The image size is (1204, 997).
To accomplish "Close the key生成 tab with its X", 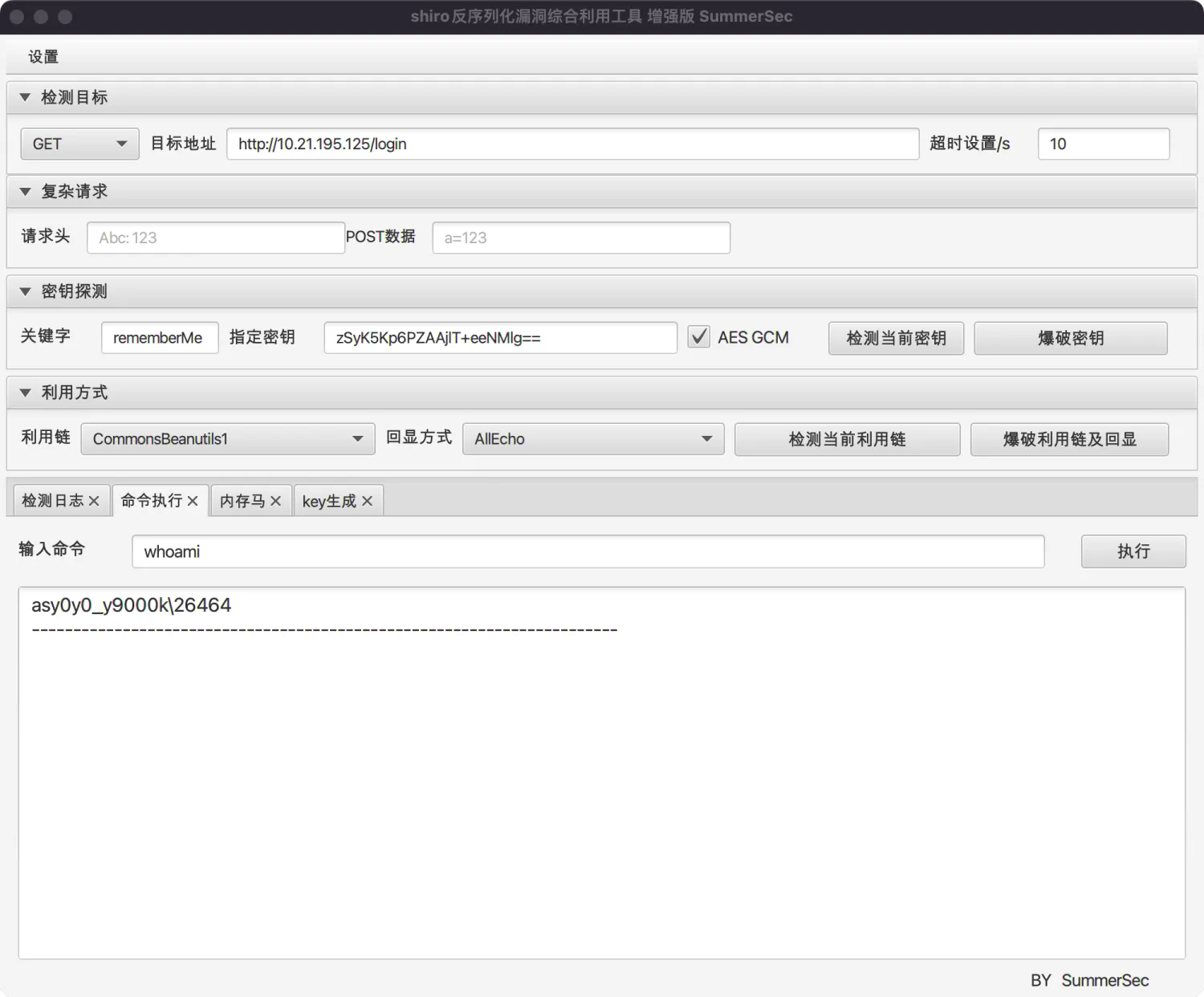I will [x=367, y=501].
